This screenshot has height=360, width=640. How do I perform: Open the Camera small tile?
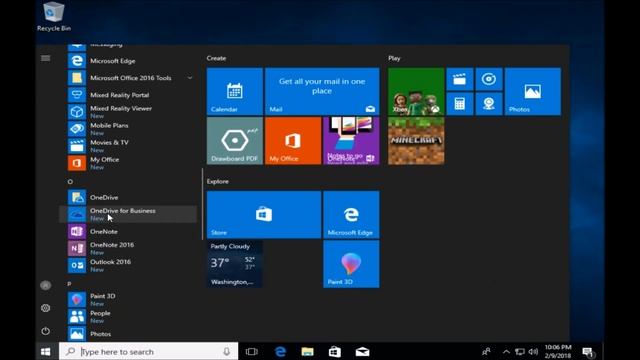click(x=489, y=104)
